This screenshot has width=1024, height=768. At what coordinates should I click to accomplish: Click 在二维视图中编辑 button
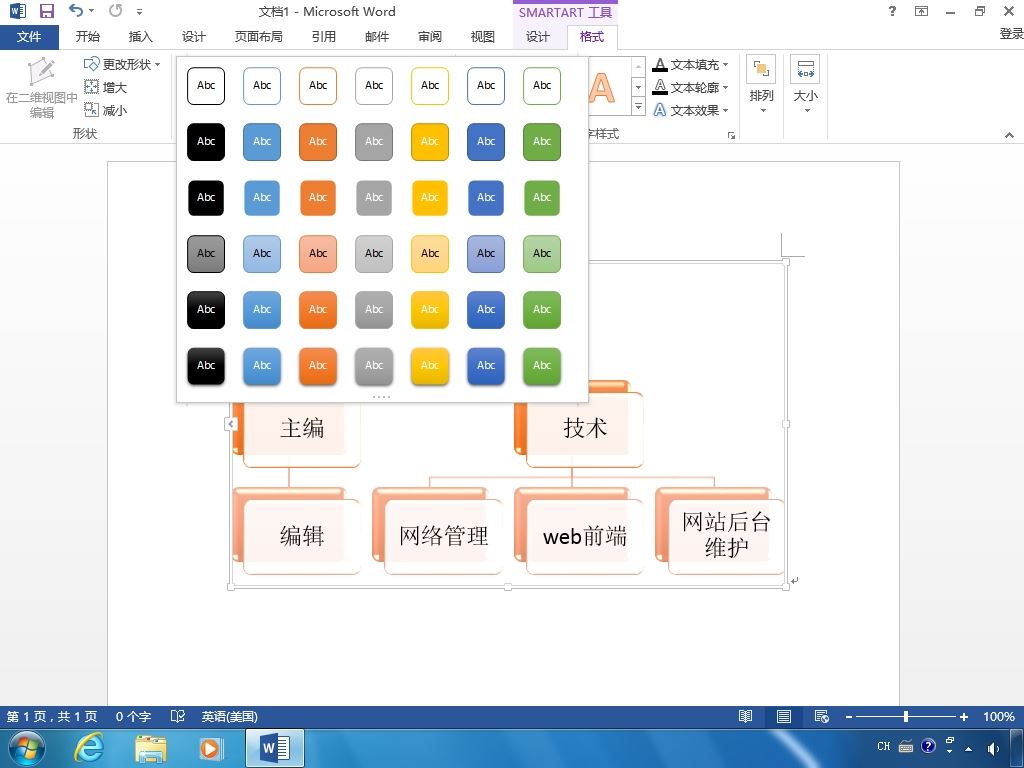pos(41,88)
